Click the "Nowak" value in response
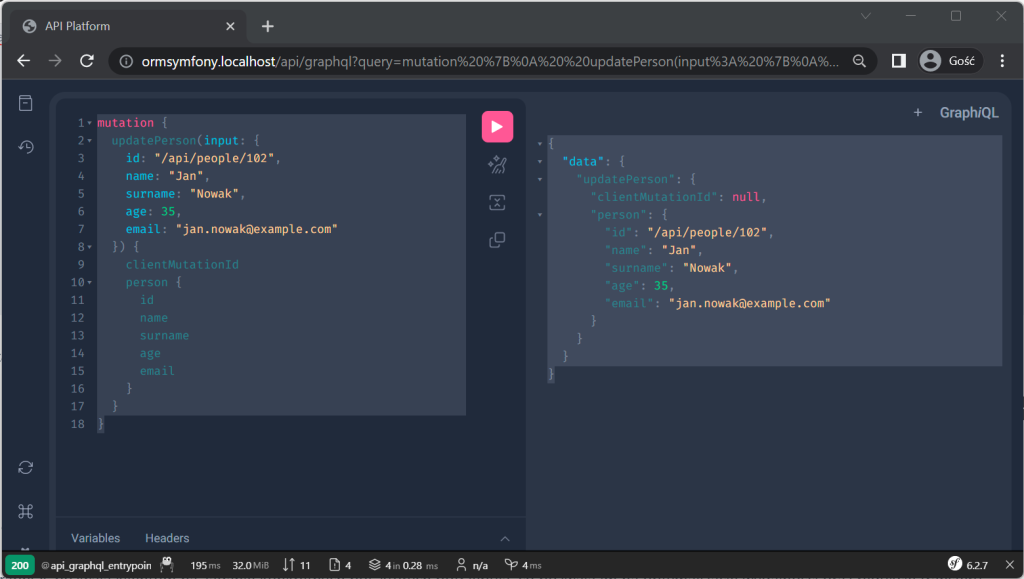The width and height of the screenshot is (1024, 579). click(x=707, y=268)
